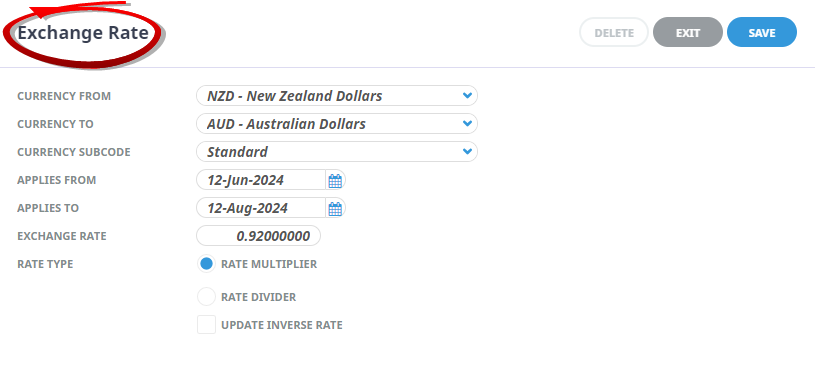This screenshot has width=815, height=378.
Task: Click the 0.92000000 exchange rate field
Action: [258, 236]
